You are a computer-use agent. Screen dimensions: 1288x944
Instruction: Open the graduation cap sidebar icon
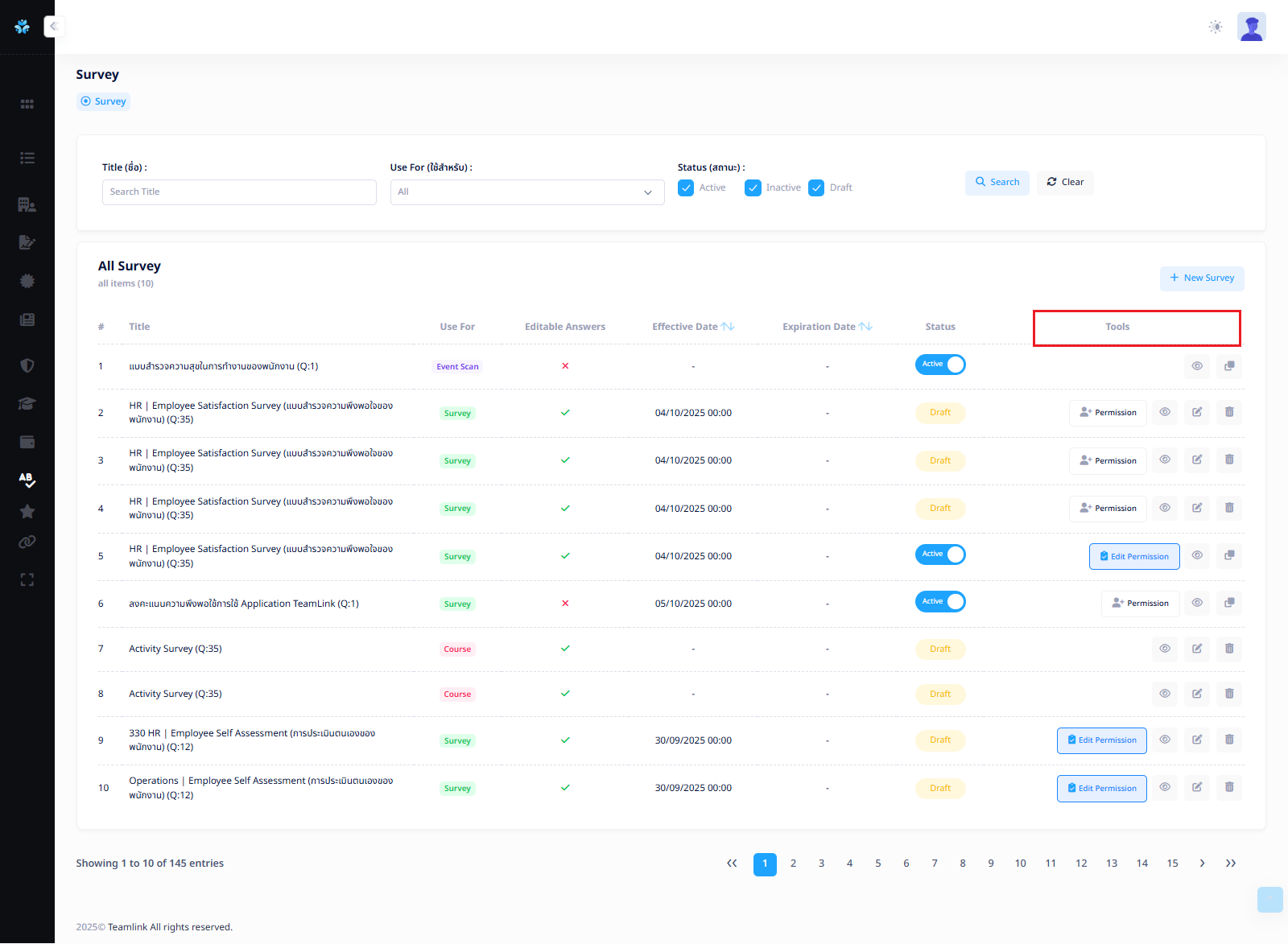(27, 404)
